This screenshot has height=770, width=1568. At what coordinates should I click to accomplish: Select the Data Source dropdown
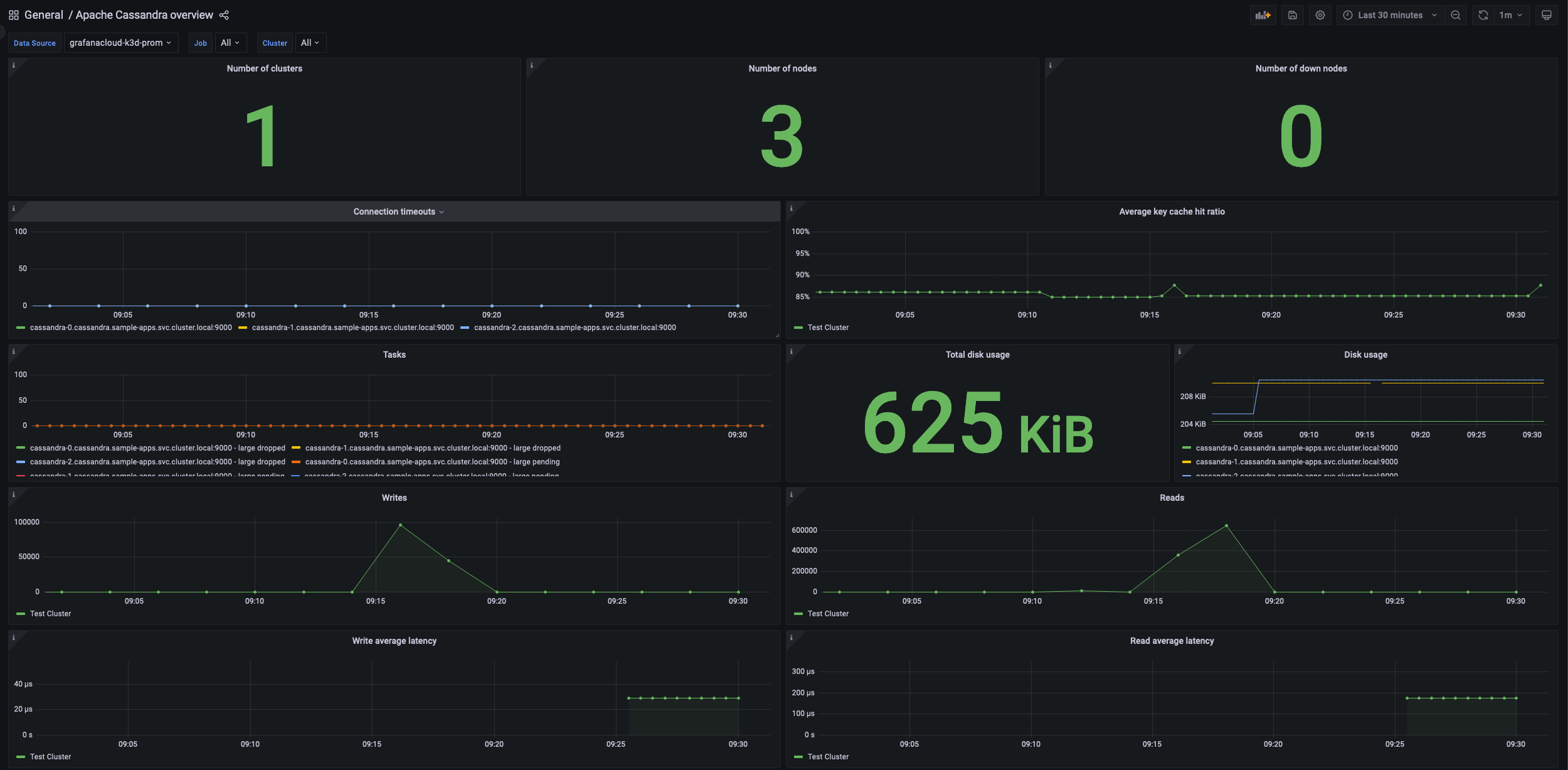(120, 43)
